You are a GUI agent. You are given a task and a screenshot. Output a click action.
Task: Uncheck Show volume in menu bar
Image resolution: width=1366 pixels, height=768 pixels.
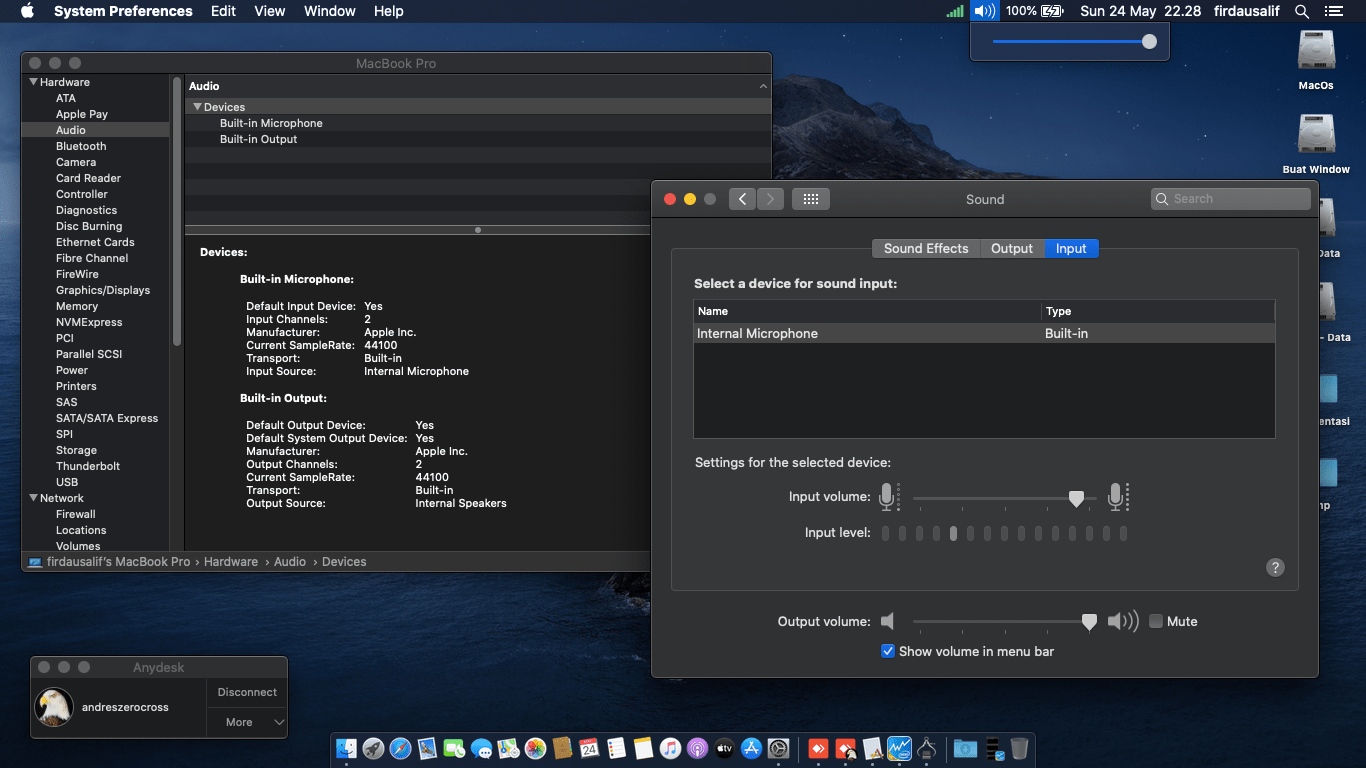(x=888, y=651)
